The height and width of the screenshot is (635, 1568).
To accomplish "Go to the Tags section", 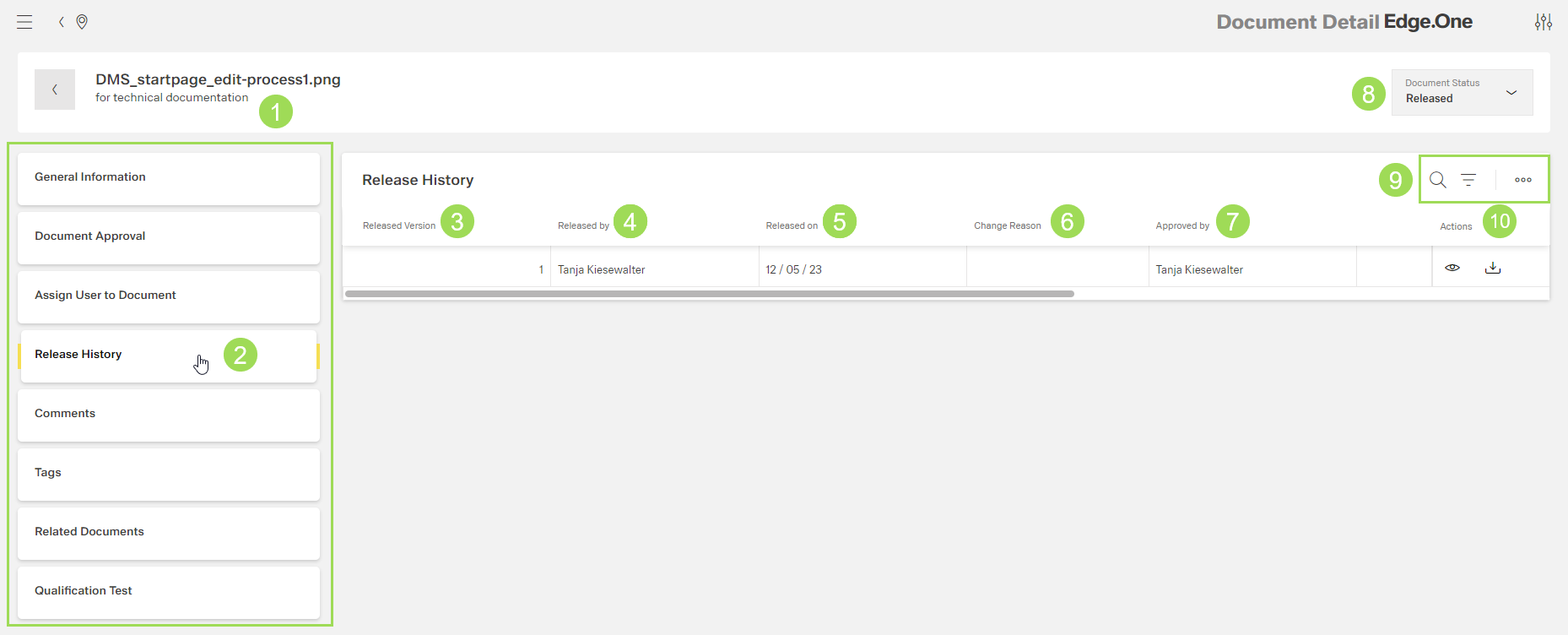I will click(x=169, y=473).
